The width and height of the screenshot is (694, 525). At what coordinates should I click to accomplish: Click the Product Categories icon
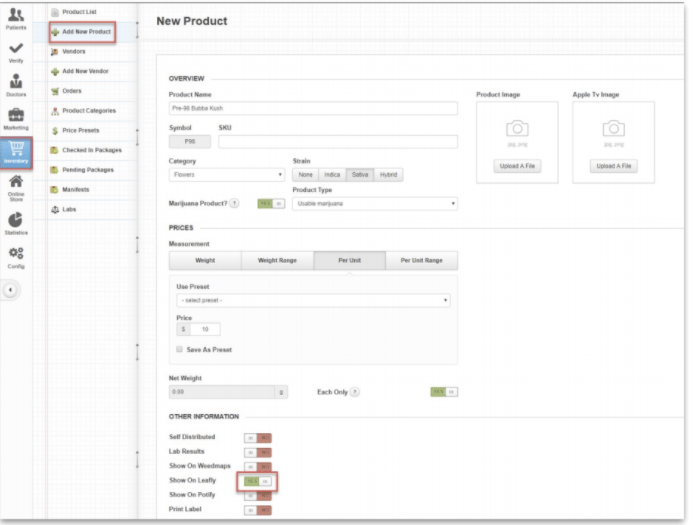point(55,111)
